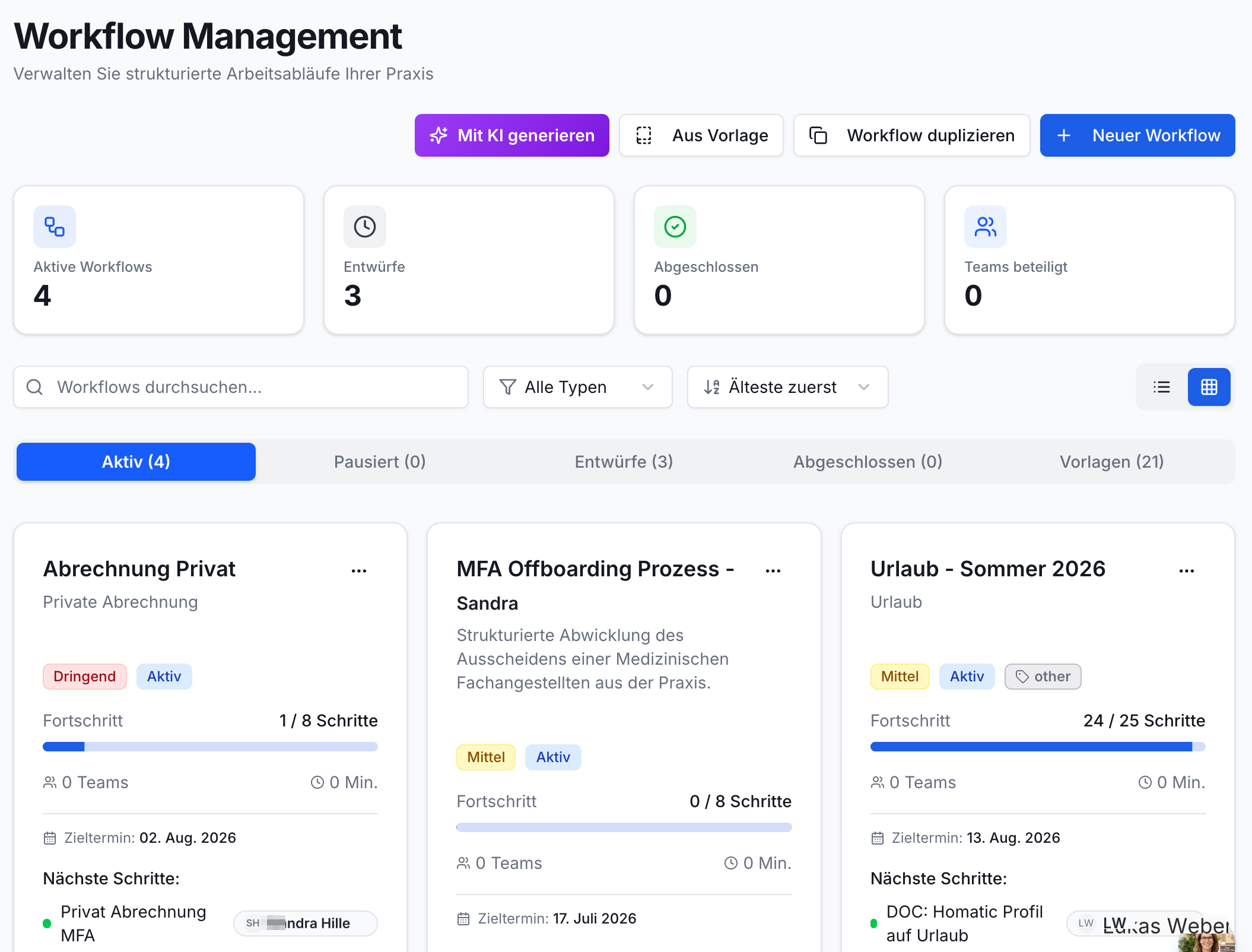Screen dimensions: 1252x952
Task: Select the Aktiv (4) tab
Action: pyautogui.click(x=136, y=462)
